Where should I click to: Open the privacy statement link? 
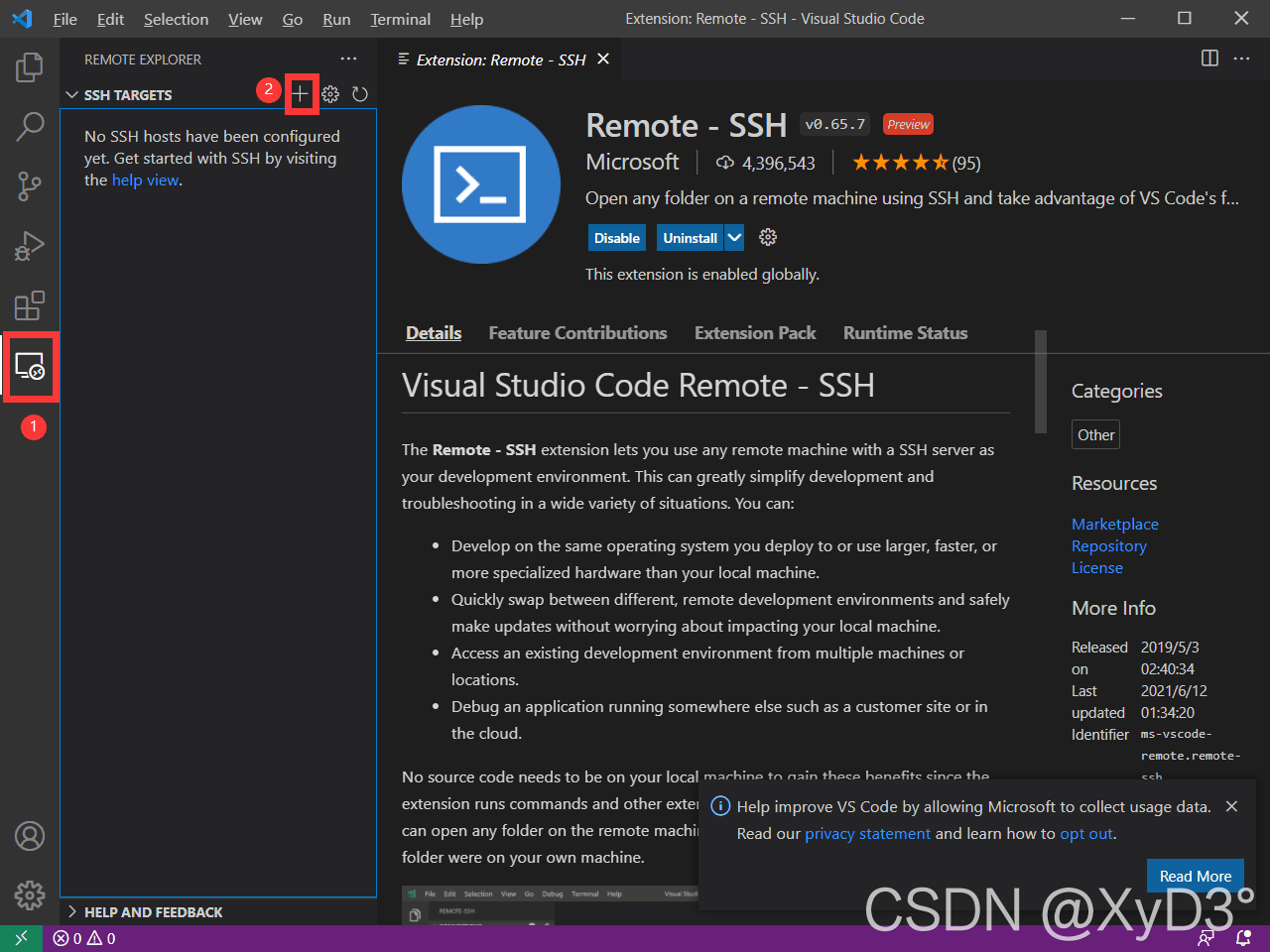[867, 833]
